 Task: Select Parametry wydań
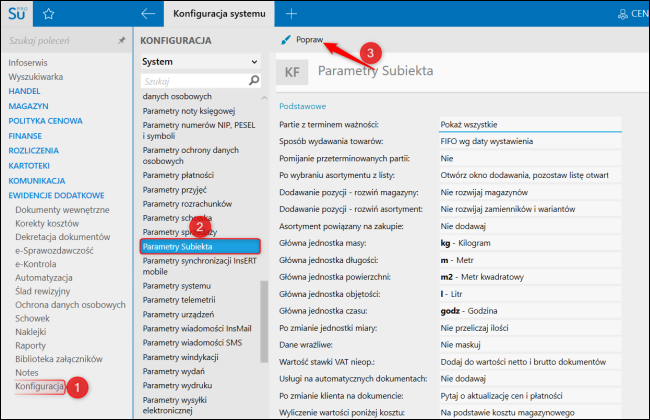click(x=174, y=371)
